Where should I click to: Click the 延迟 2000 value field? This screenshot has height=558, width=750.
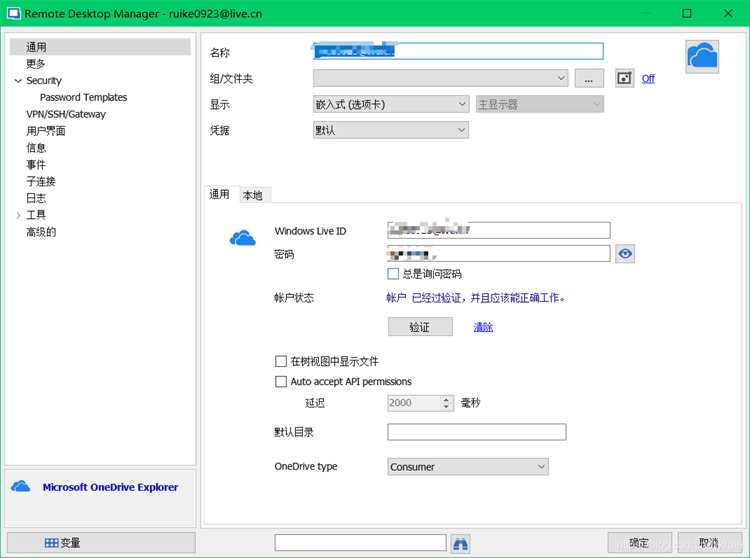pyautogui.click(x=414, y=403)
